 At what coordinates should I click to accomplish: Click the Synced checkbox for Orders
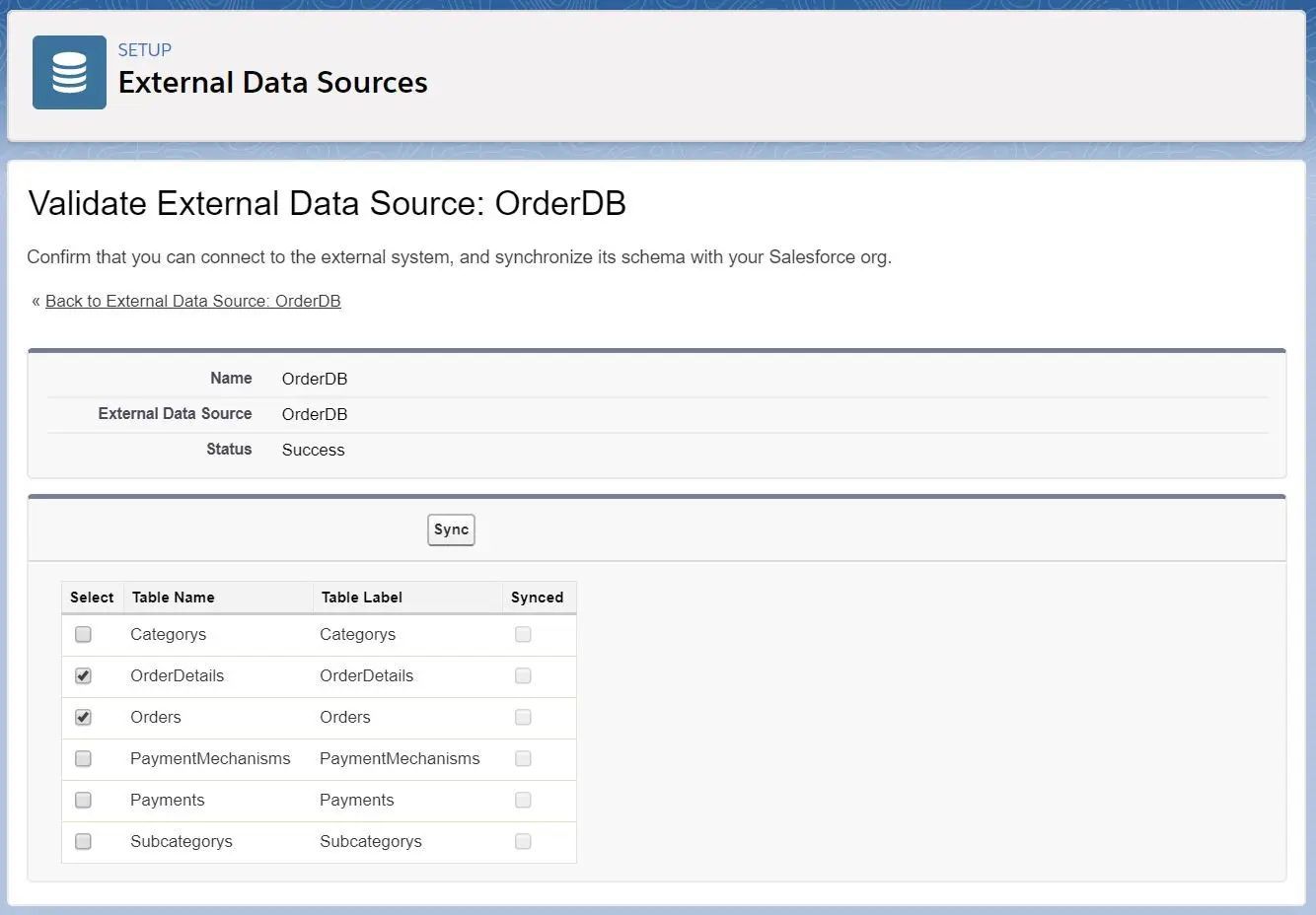523,717
